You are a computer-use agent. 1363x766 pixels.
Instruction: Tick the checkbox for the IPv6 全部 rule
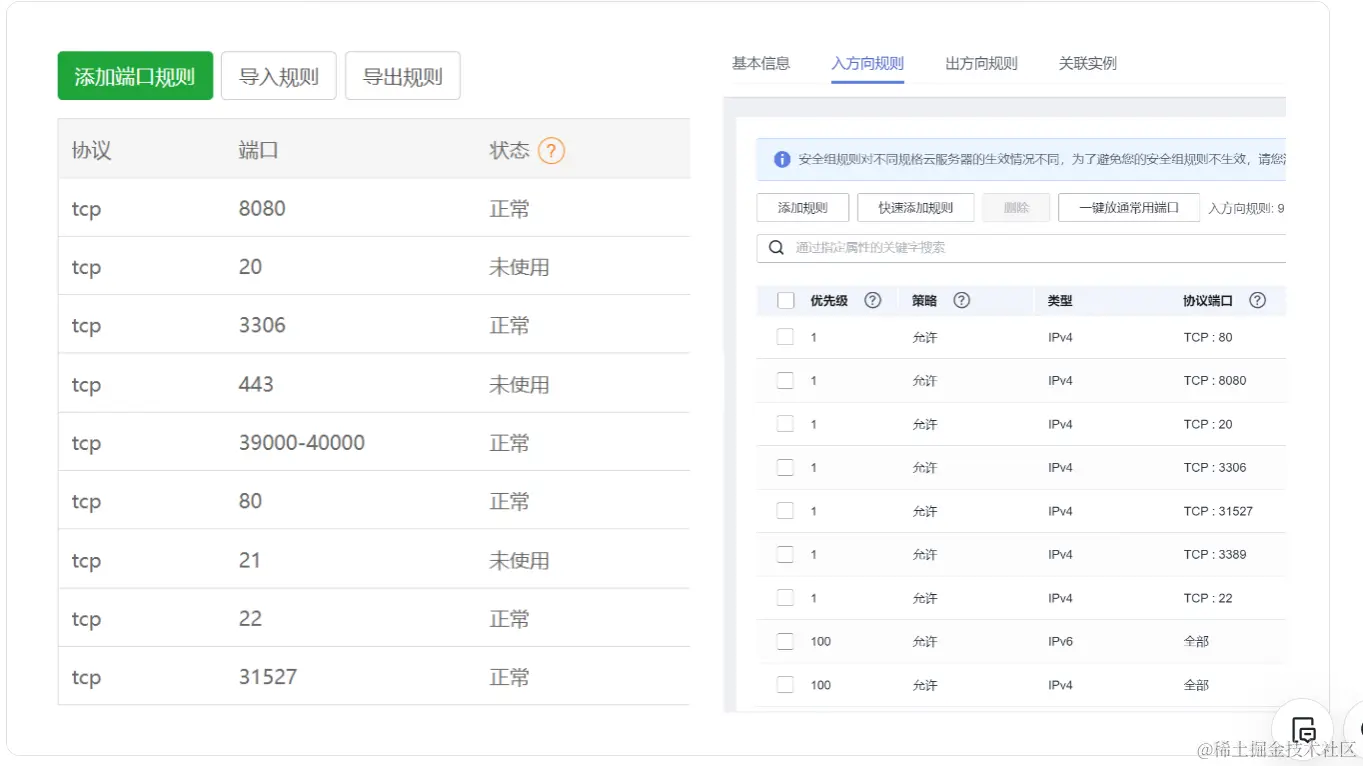785,641
